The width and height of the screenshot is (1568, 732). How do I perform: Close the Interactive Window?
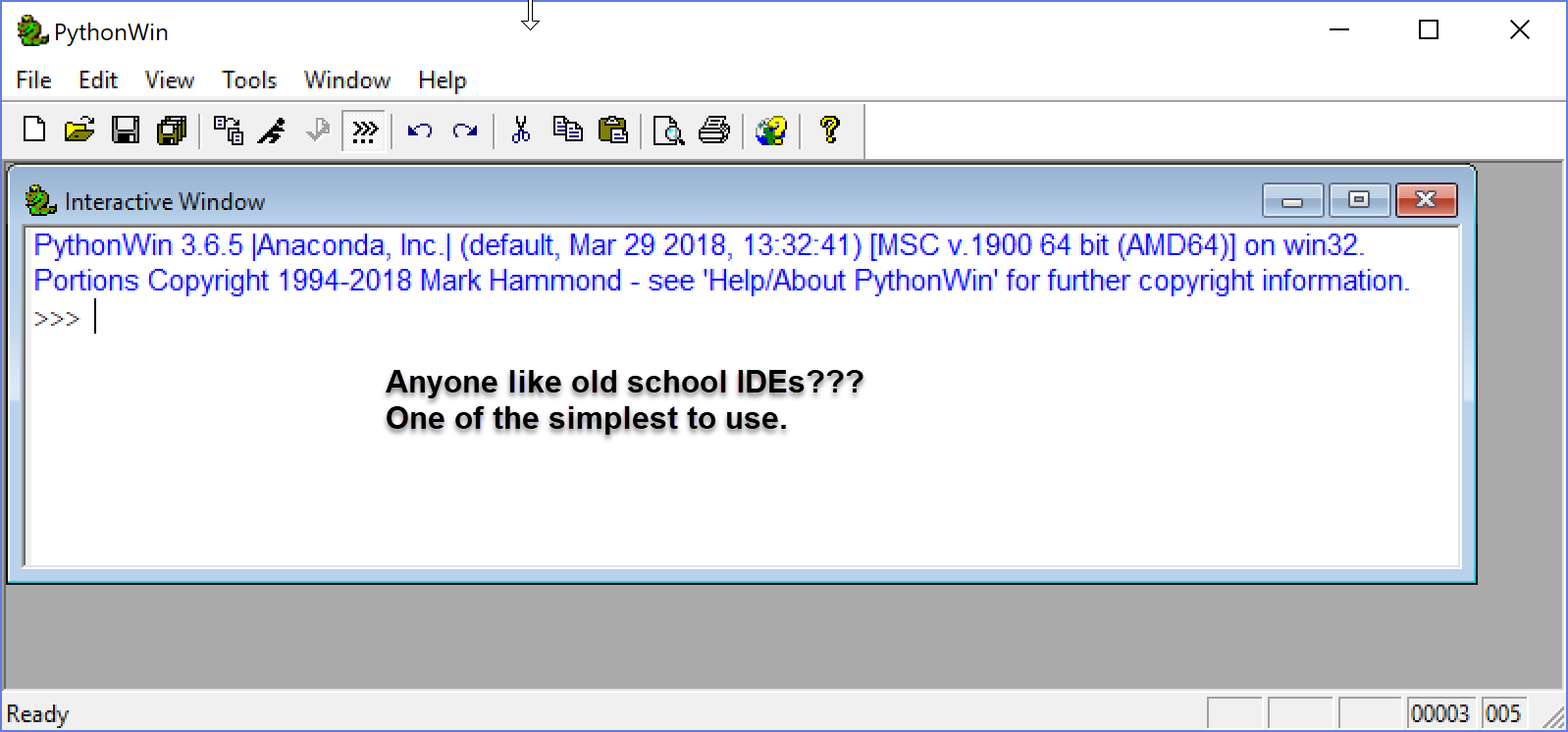(1426, 201)
